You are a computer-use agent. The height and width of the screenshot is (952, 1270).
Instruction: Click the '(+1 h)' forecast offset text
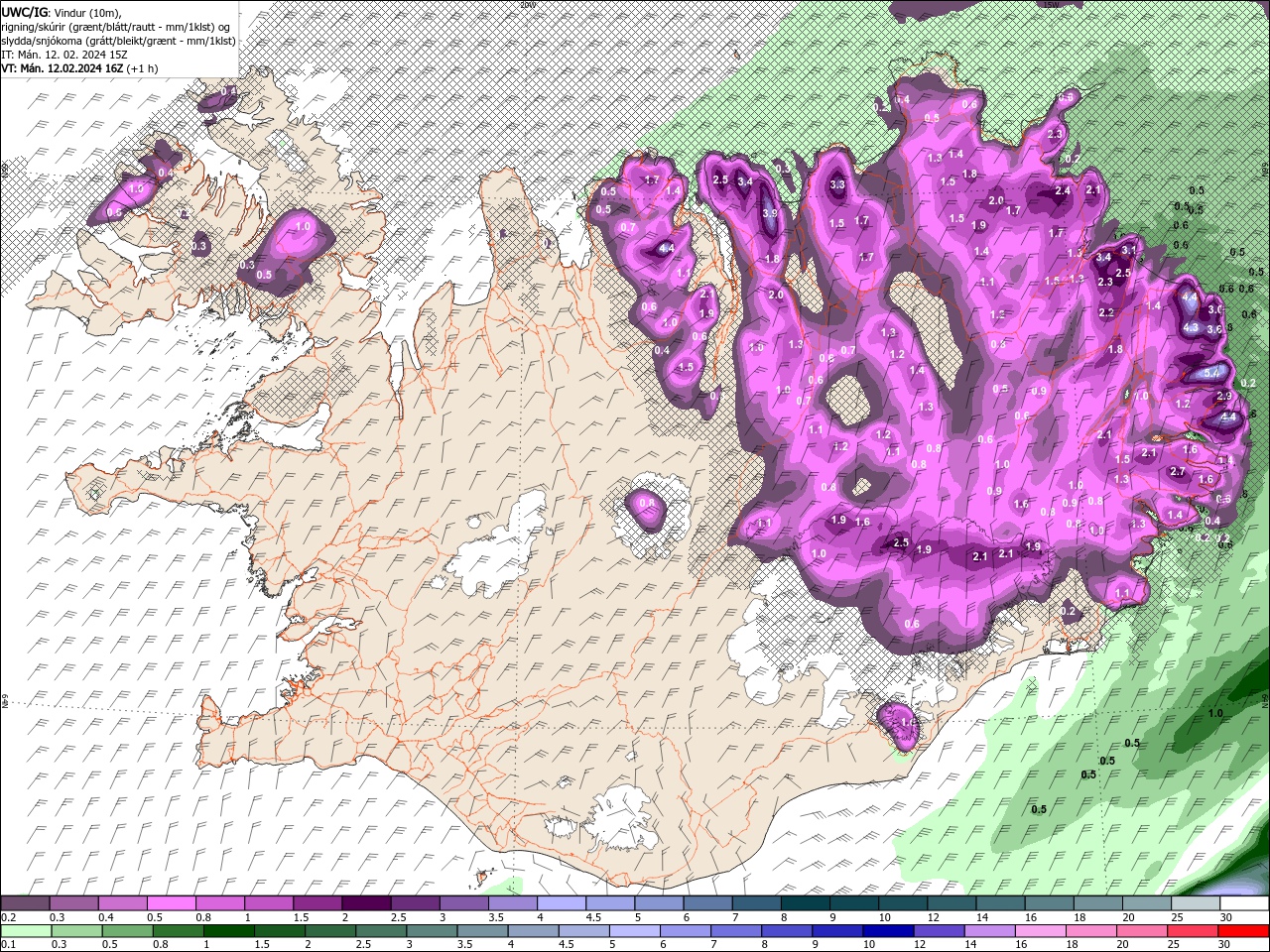point(142,68)
